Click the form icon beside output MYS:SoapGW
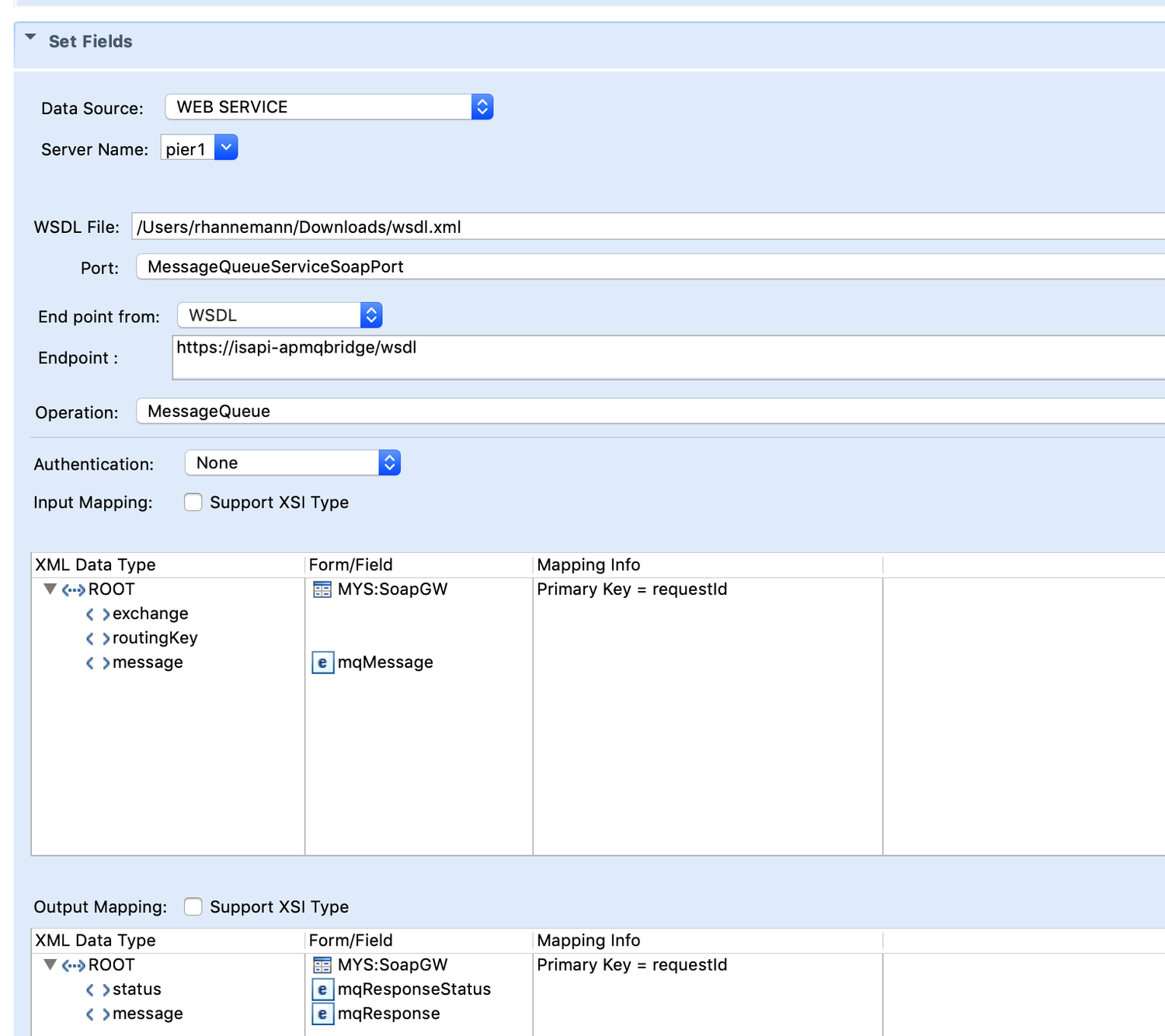1165x1036 pixels. [322, 965]
